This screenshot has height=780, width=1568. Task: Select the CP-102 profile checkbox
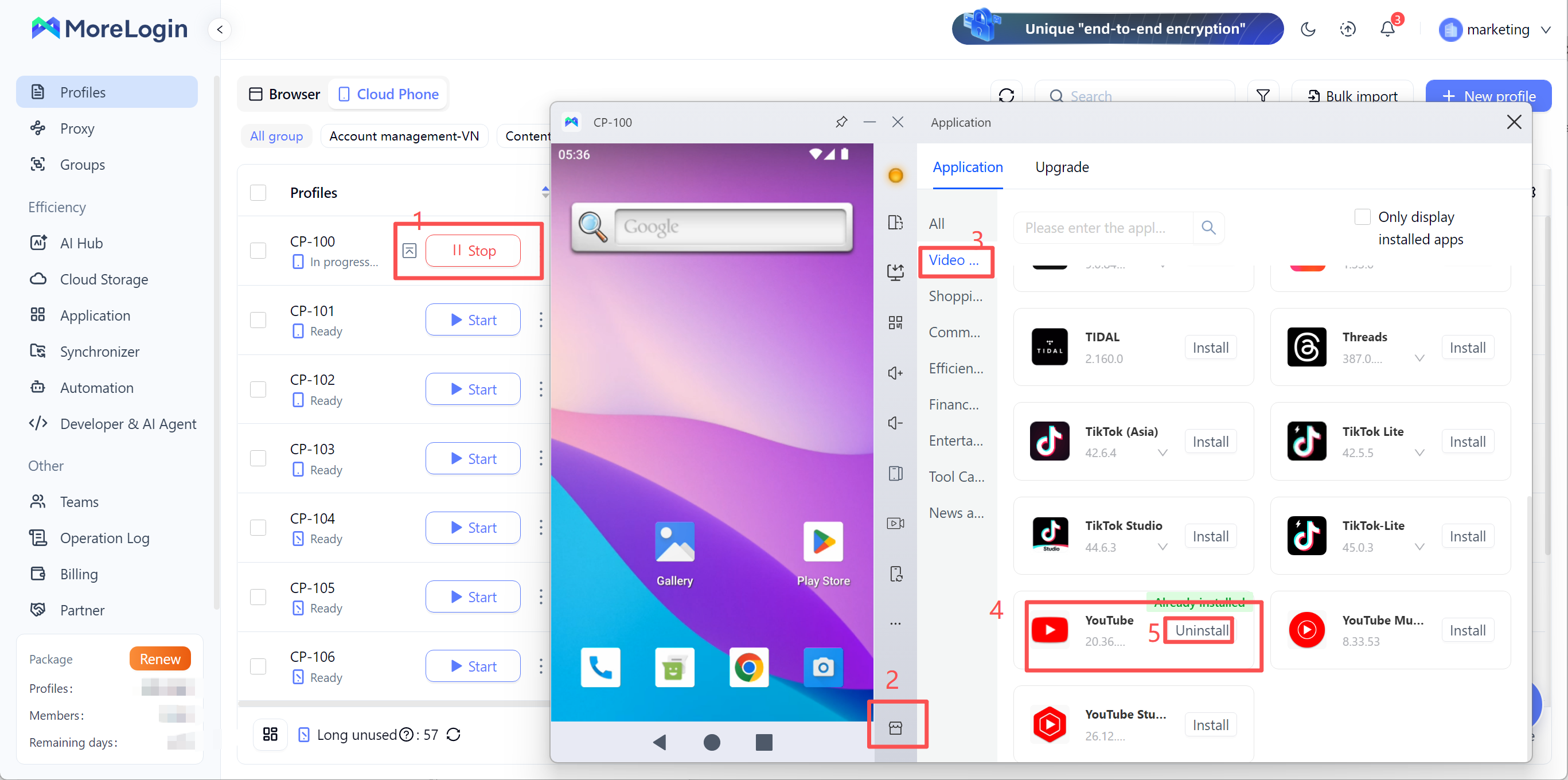click(258, 389)
